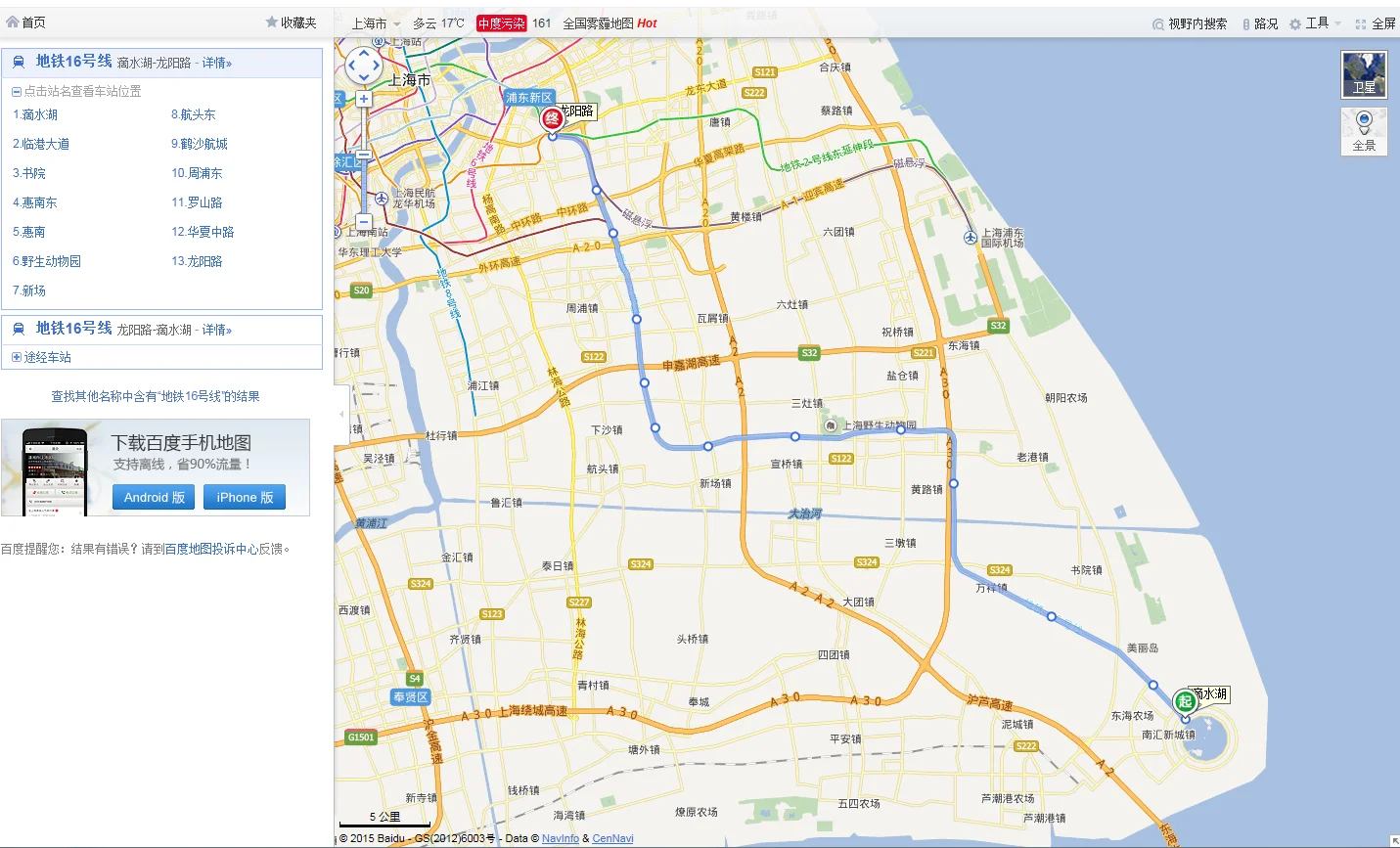Viewport: 1400px width, 848px height.
Task: Switch to 卫星 satellite view
Action: 1364,74
